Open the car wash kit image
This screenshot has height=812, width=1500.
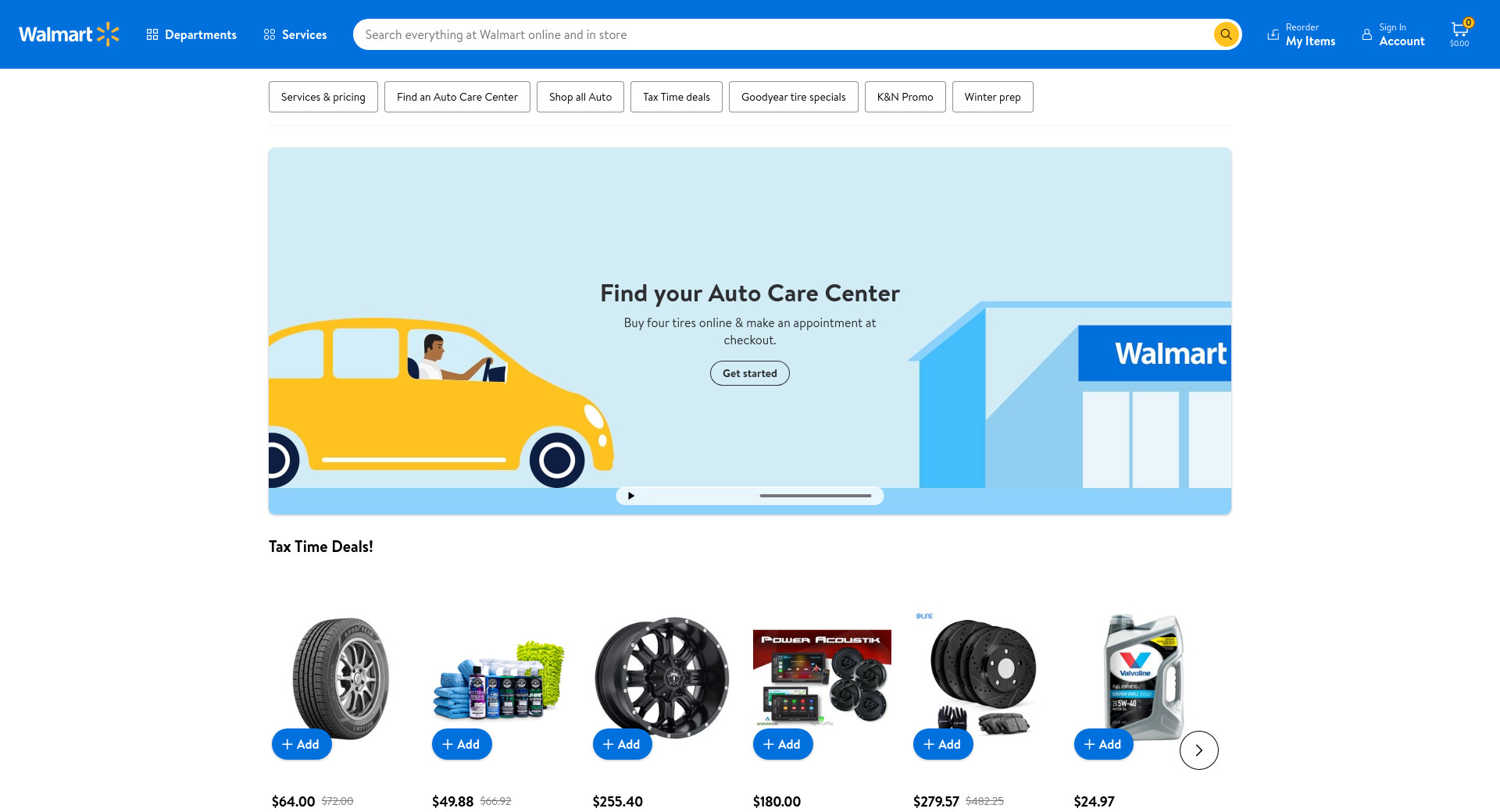(x=499, y=679)
